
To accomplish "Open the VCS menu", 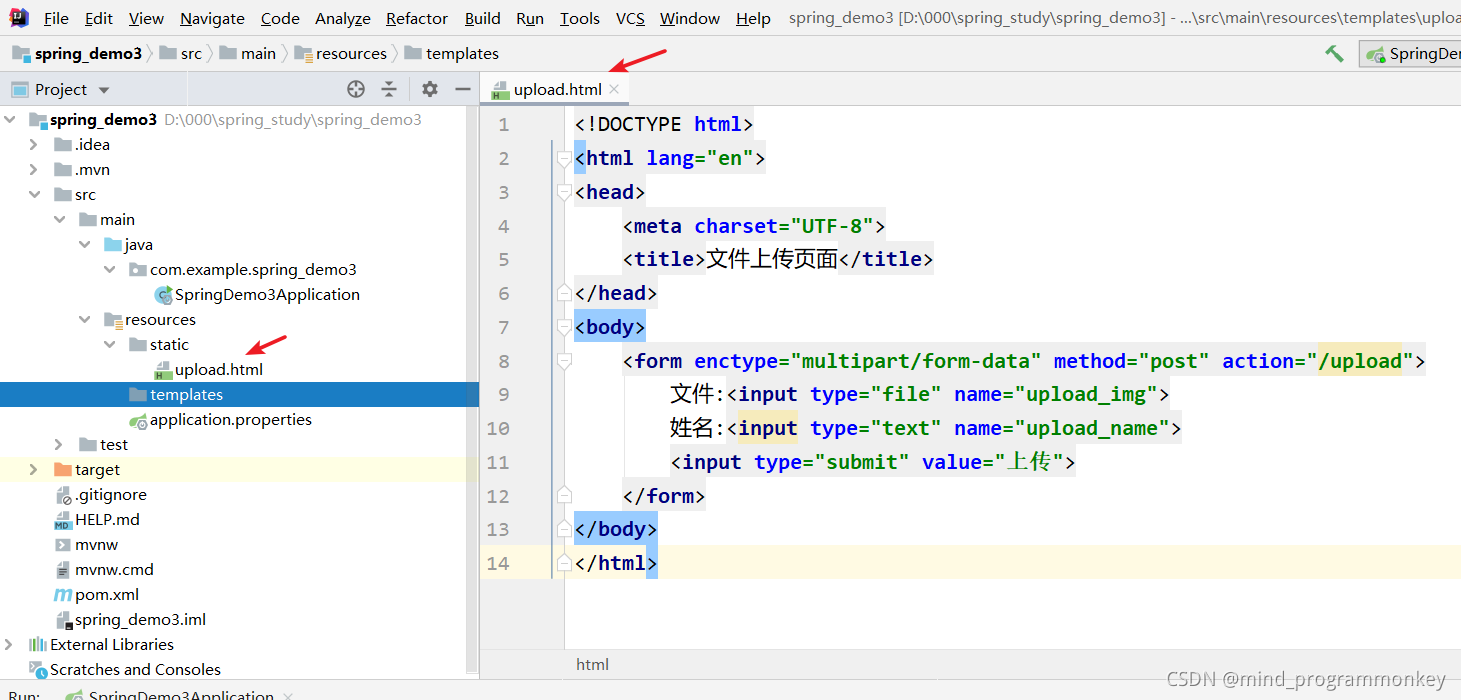I will 630,18.
